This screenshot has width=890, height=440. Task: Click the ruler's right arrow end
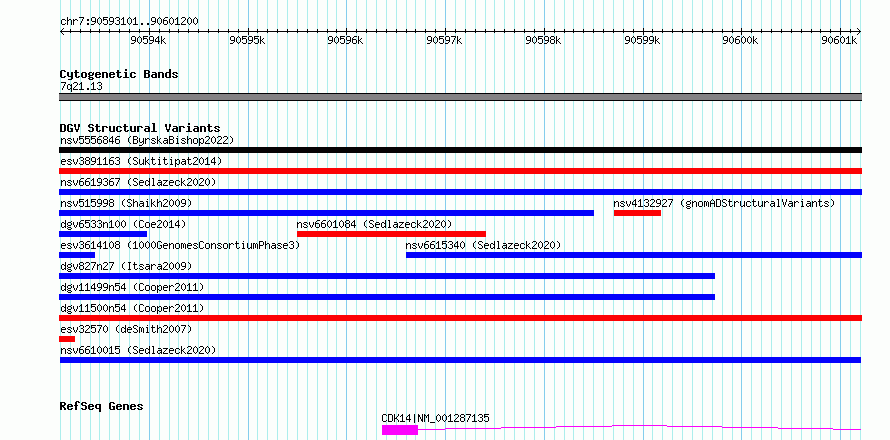pos(859,32)
